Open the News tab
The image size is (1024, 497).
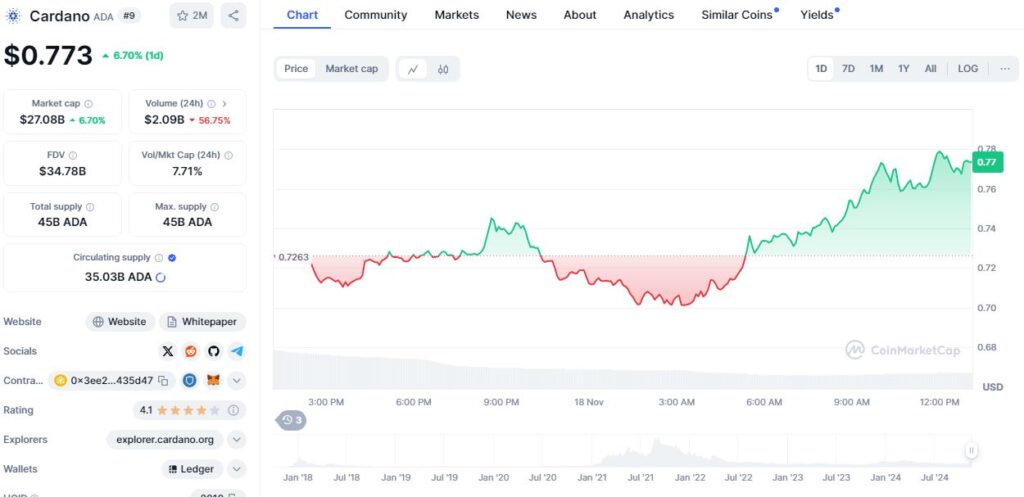(x=521, y=15)
